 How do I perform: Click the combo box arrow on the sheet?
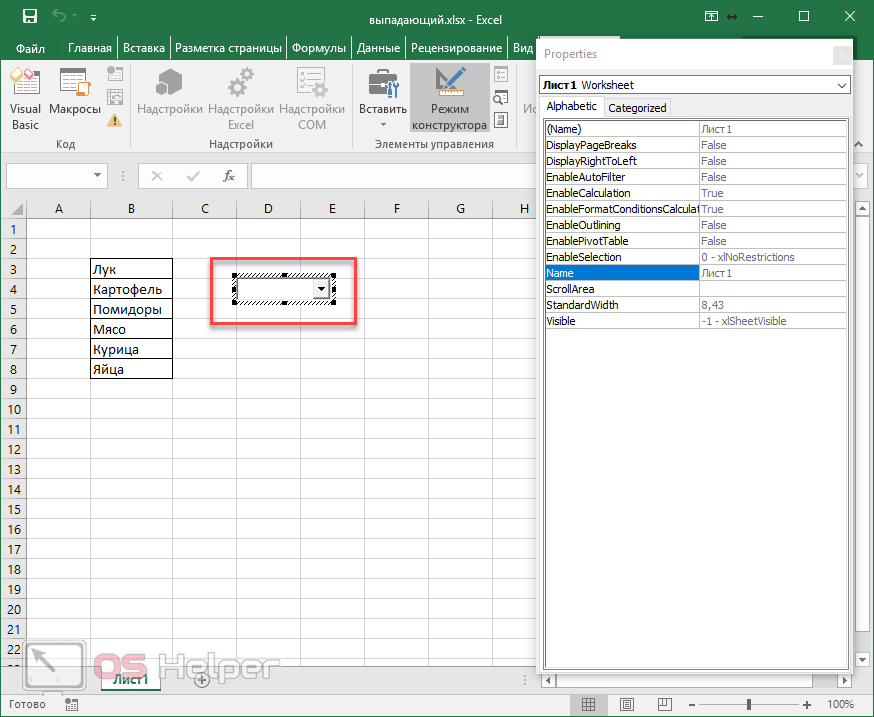320,289
